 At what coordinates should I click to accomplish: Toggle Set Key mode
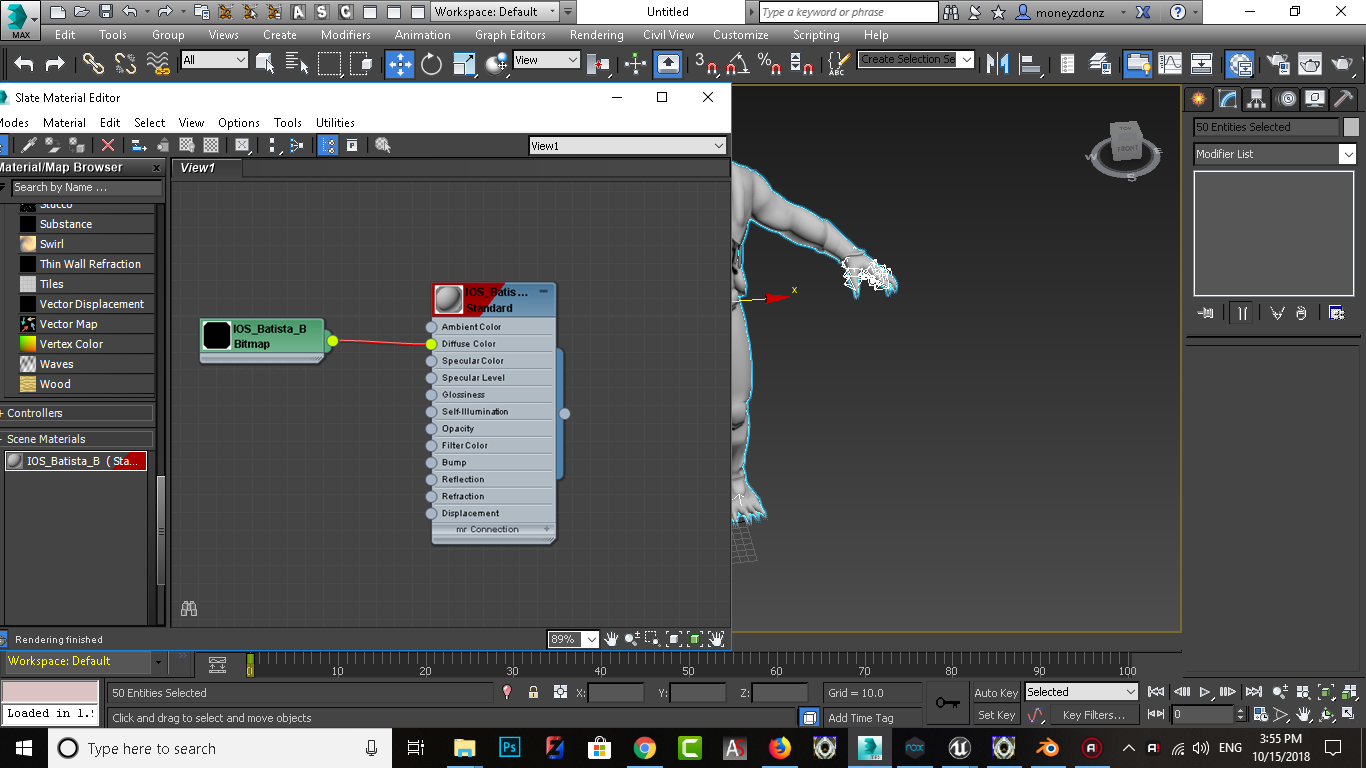(x=996, y=715)
